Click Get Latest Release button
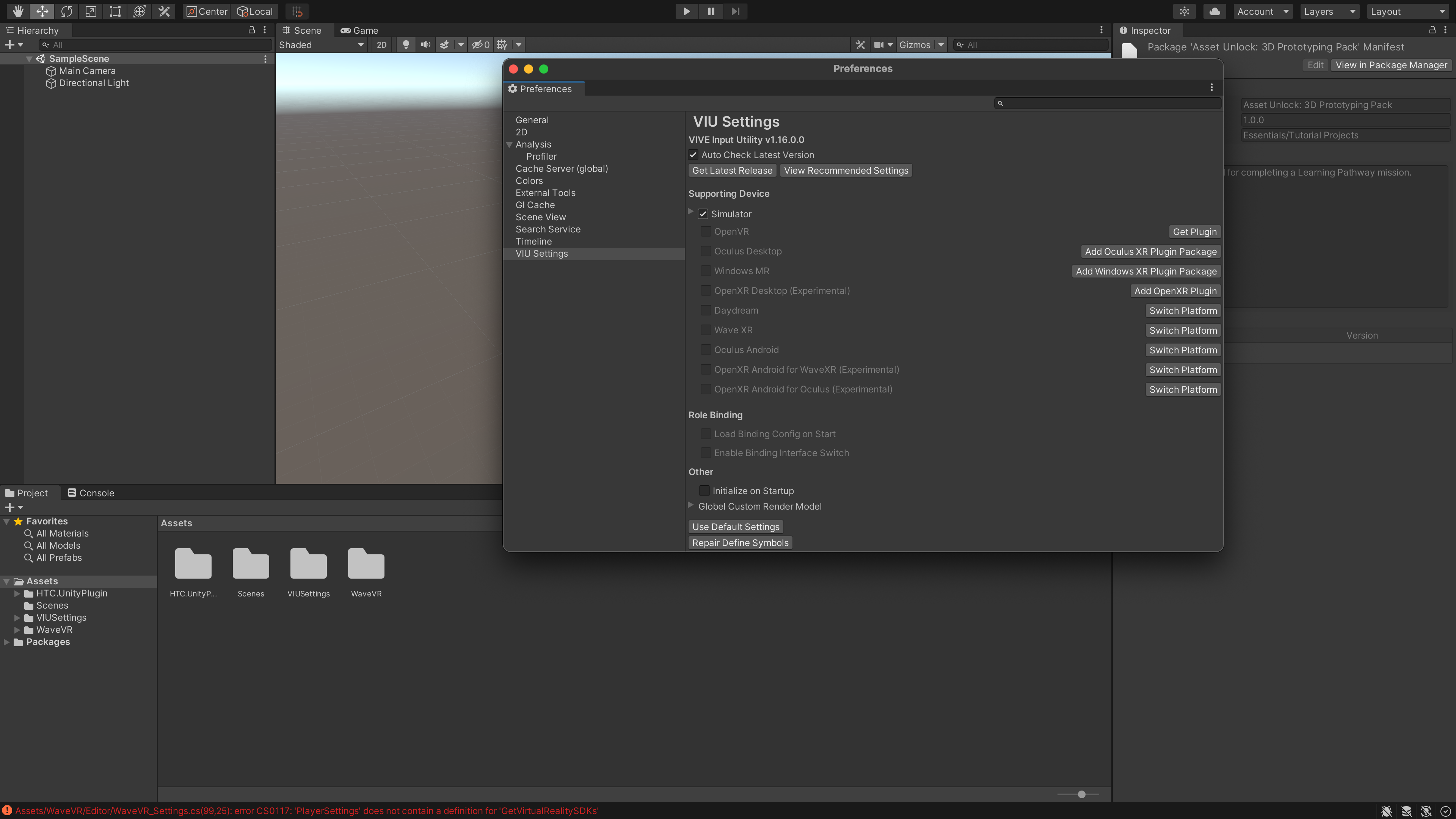The height and width of the screenshot is (819, 1456). point(732,171)
